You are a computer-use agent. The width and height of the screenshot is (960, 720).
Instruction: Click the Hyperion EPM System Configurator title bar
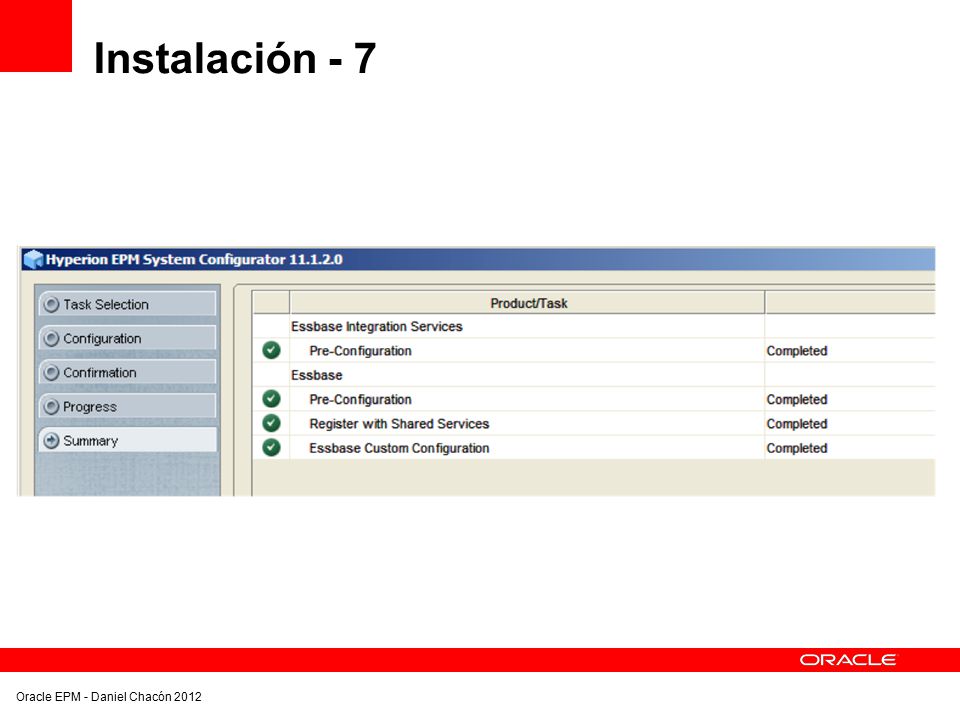tap(478, 260)
